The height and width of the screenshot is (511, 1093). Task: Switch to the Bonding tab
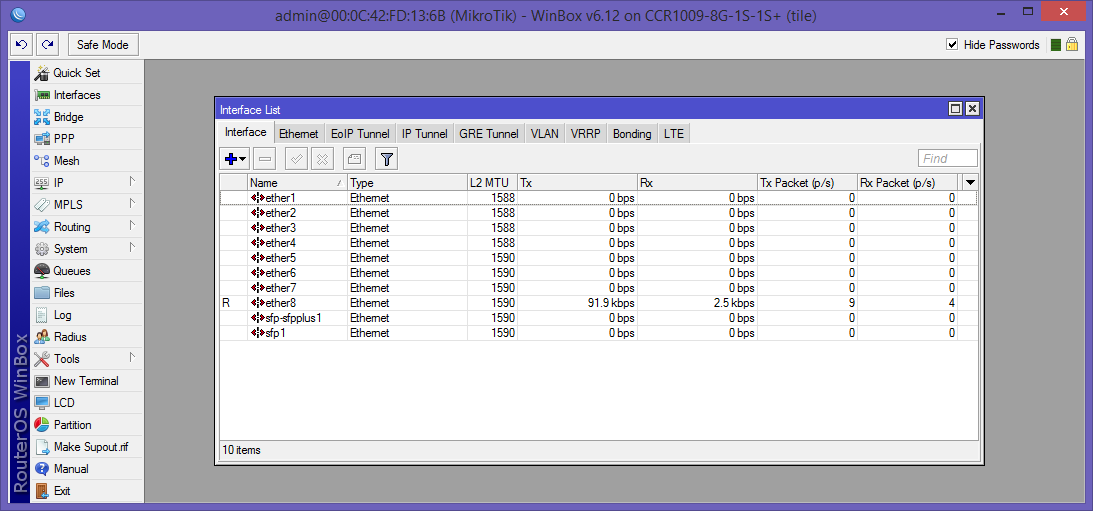[632, 134]
